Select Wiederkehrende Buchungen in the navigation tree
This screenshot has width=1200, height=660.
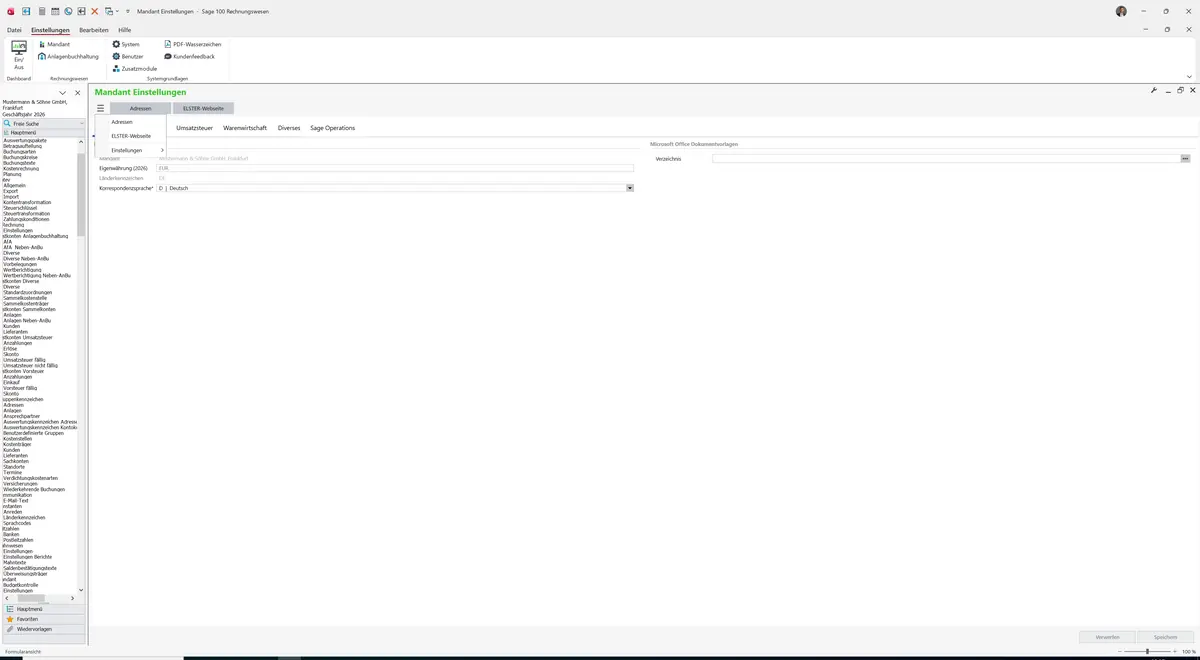coord(34,489)
